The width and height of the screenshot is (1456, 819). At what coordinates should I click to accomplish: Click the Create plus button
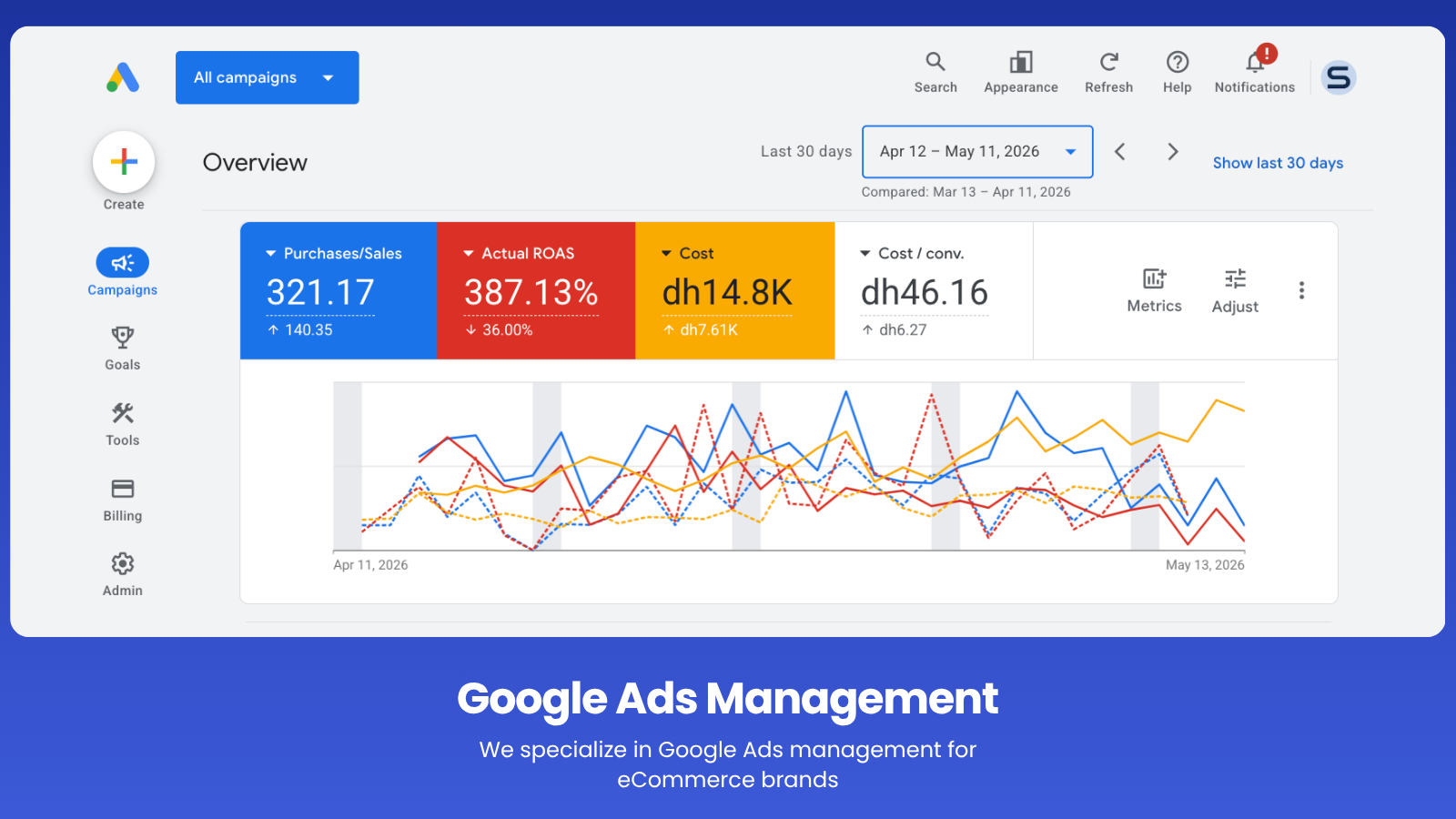pos(124,162)
